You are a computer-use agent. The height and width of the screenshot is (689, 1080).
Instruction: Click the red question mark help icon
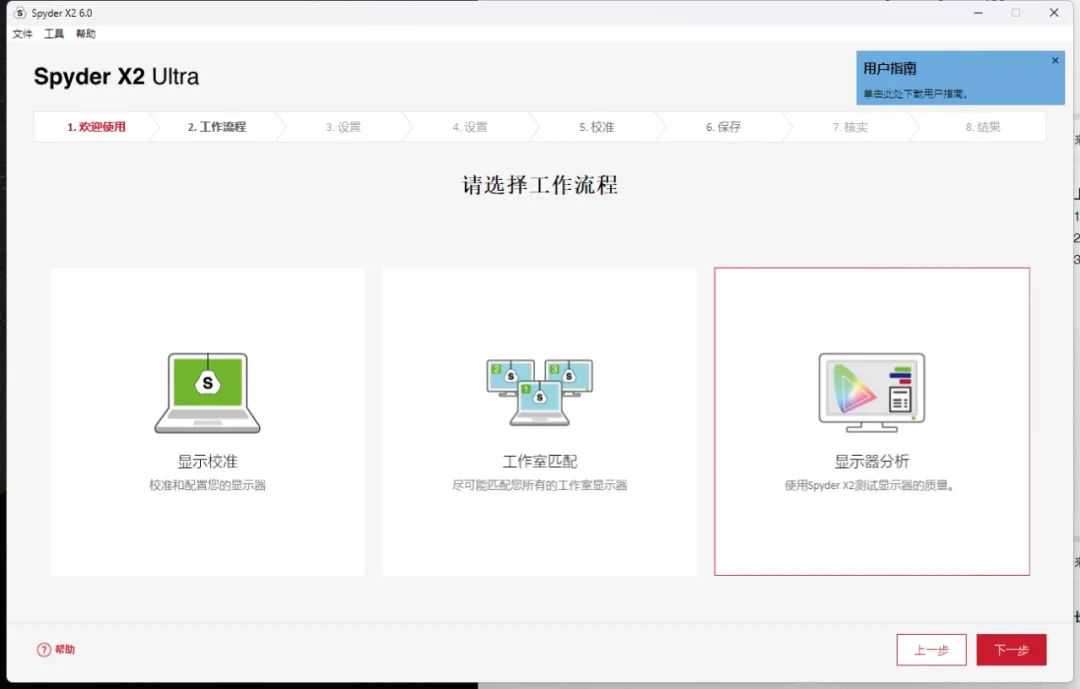pos(43,650)
